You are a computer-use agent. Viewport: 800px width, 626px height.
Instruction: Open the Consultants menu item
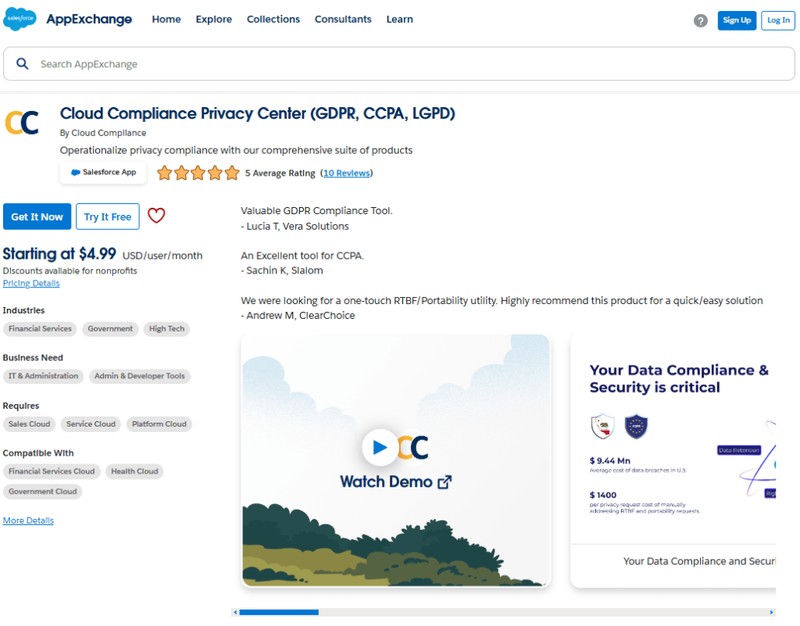pyautogui.click(x=343, y=19)
